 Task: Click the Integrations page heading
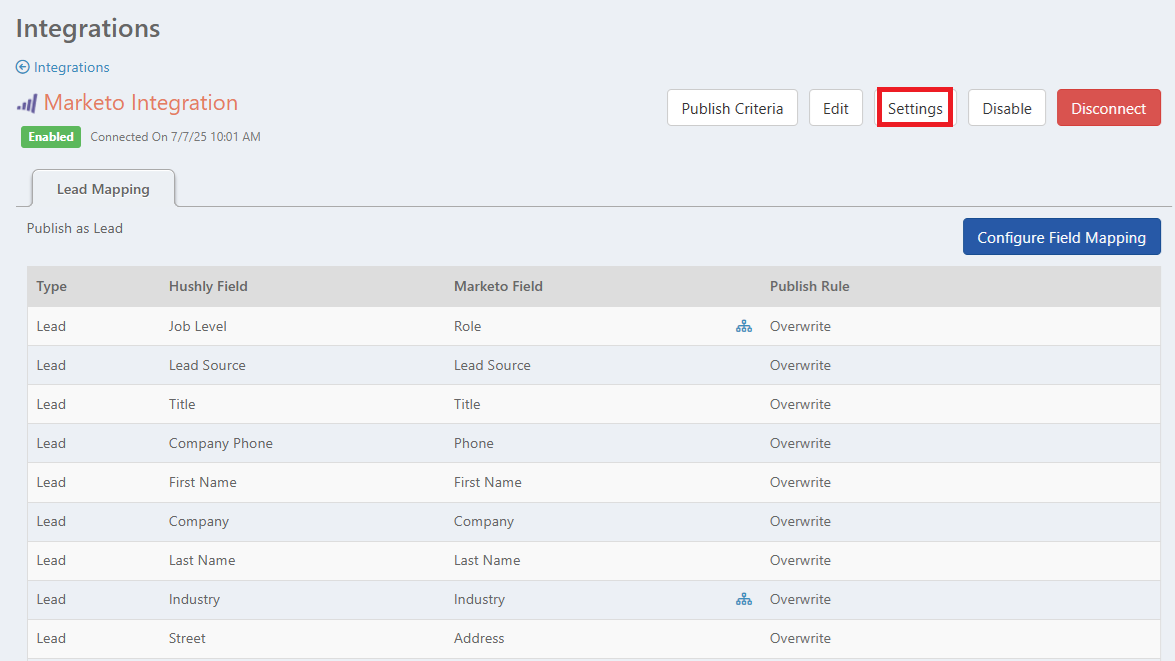(88, 28)
